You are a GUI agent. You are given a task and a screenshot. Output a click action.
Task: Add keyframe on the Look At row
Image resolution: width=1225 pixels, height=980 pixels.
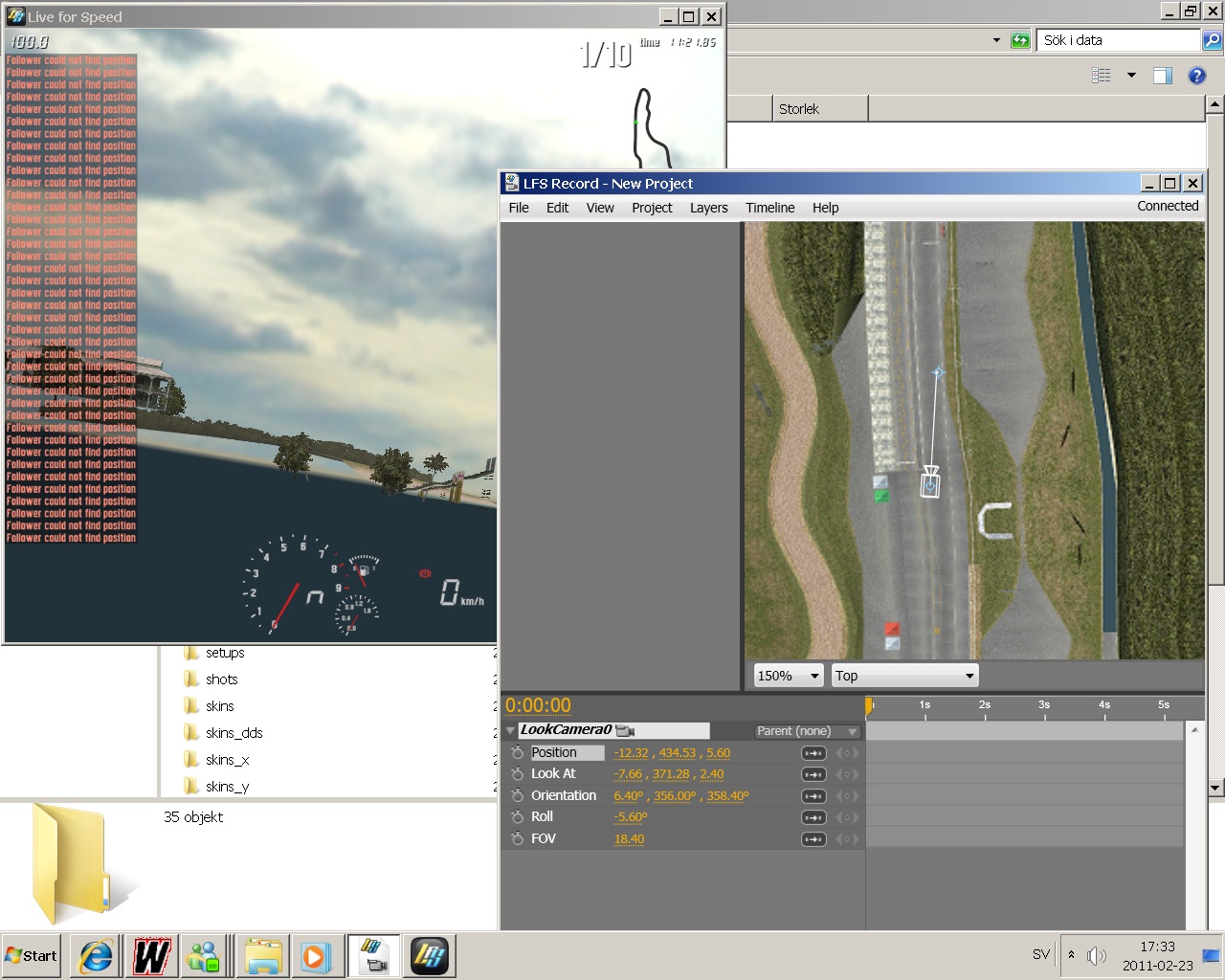847,774
